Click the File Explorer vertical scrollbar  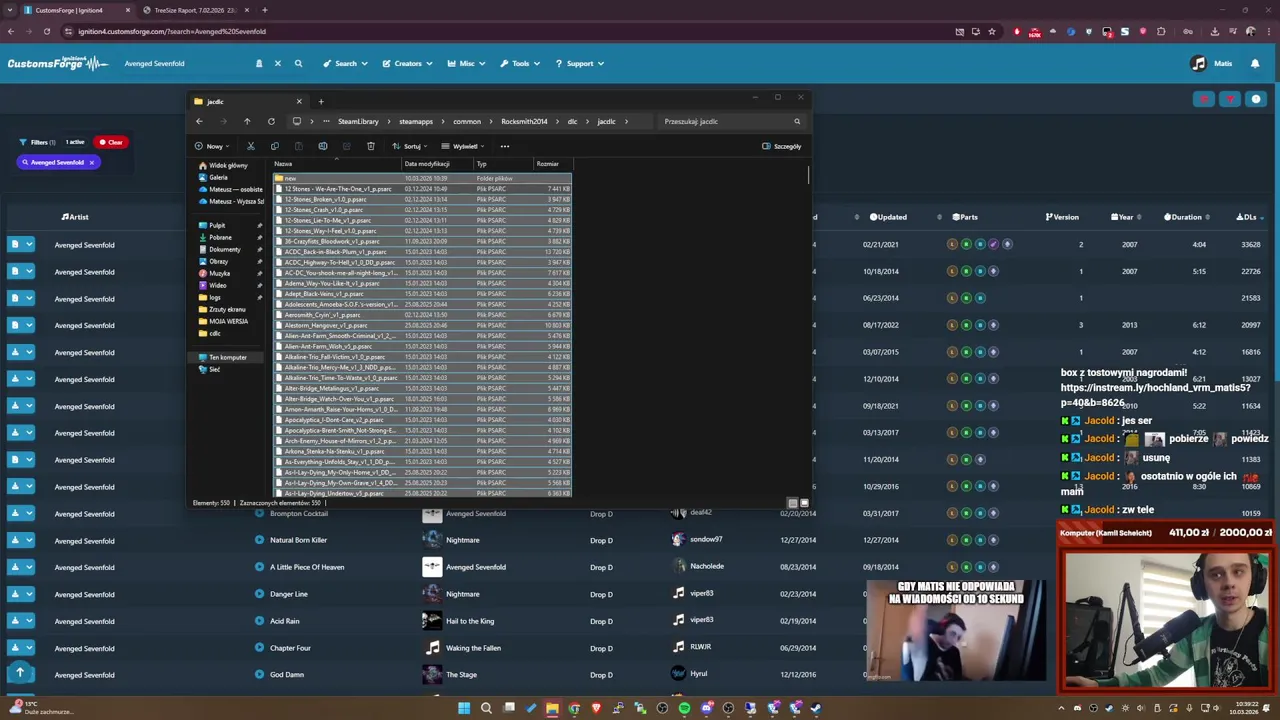808,174
